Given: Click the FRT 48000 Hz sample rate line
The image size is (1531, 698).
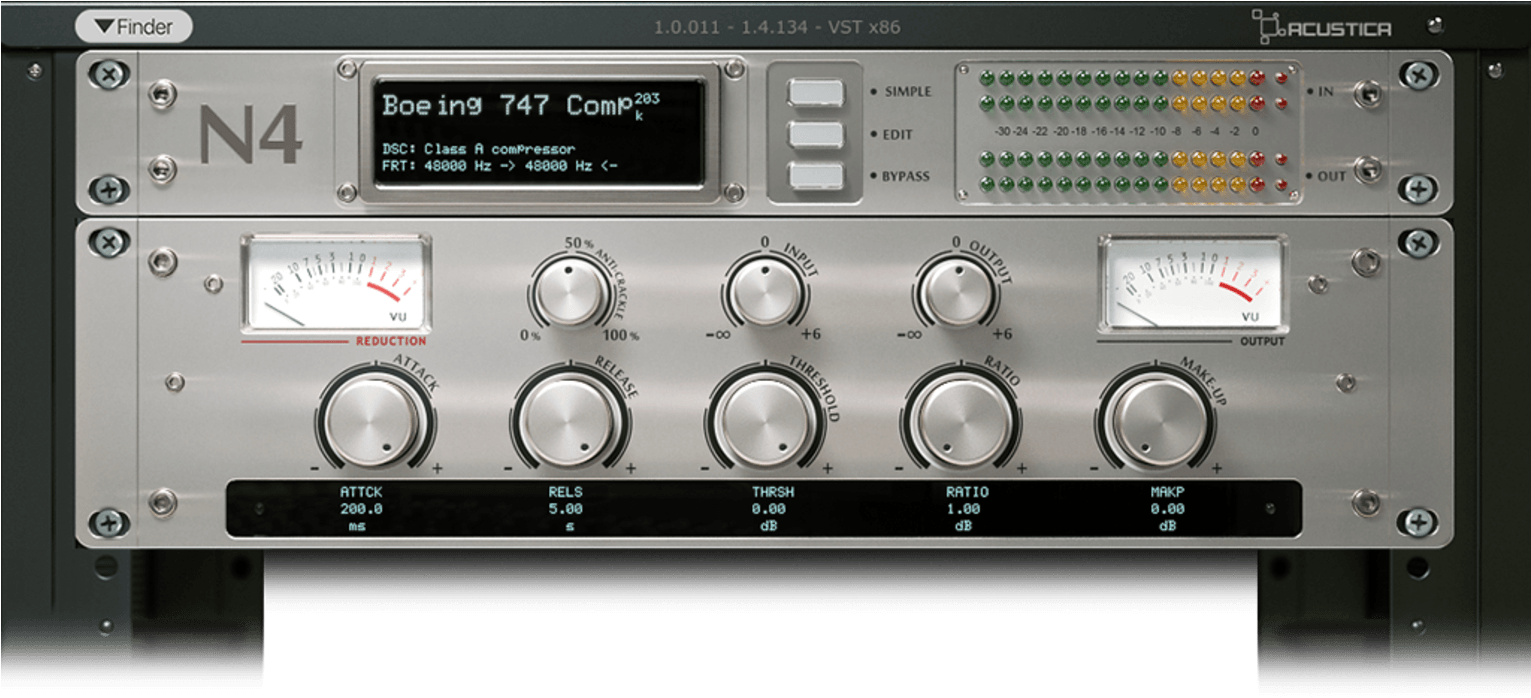Looking at the screenshot, I should pyautogui.click(x=500, y=166).
